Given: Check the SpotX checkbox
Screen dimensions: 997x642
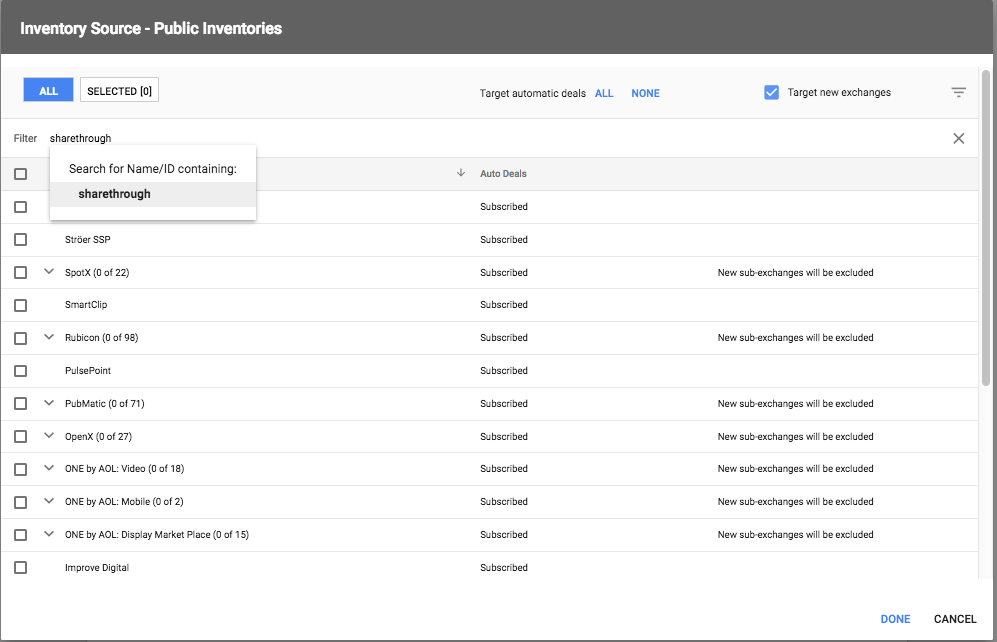Looking at the screenshot, I should click(20, 273).
